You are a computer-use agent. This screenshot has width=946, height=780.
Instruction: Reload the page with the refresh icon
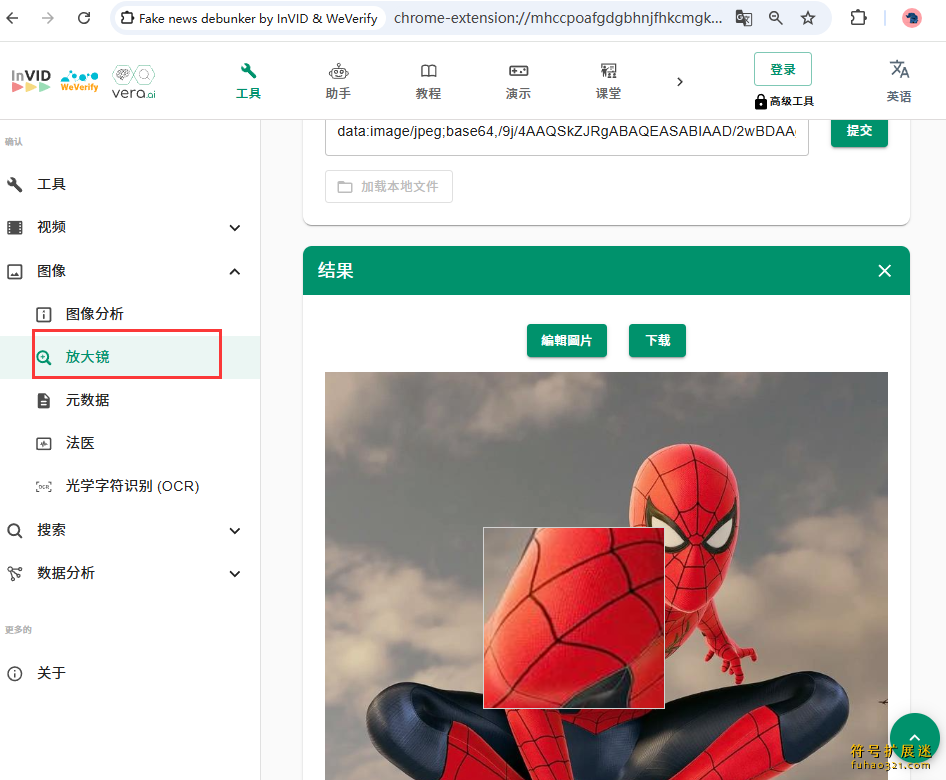84,18
